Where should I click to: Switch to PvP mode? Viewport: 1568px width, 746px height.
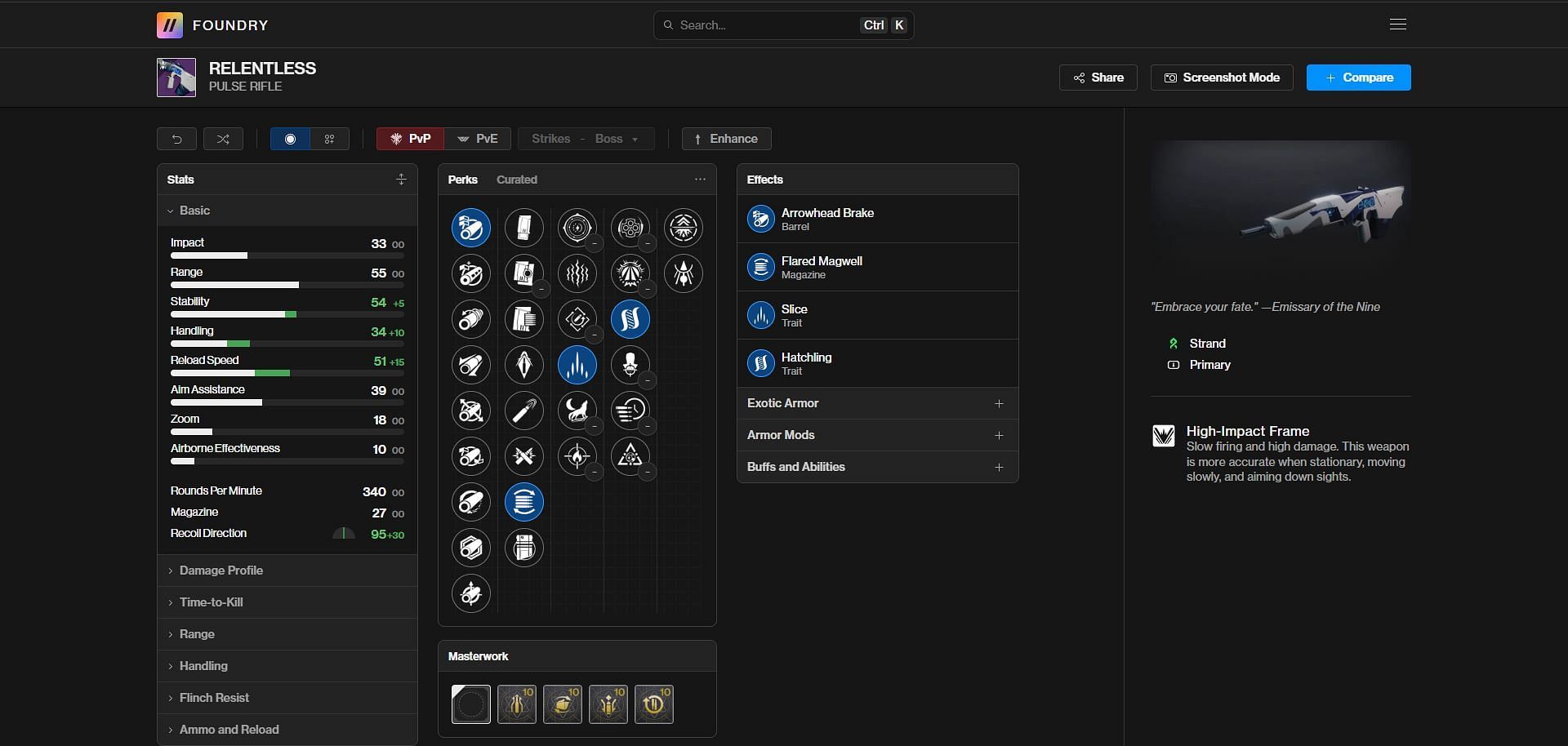410,139
